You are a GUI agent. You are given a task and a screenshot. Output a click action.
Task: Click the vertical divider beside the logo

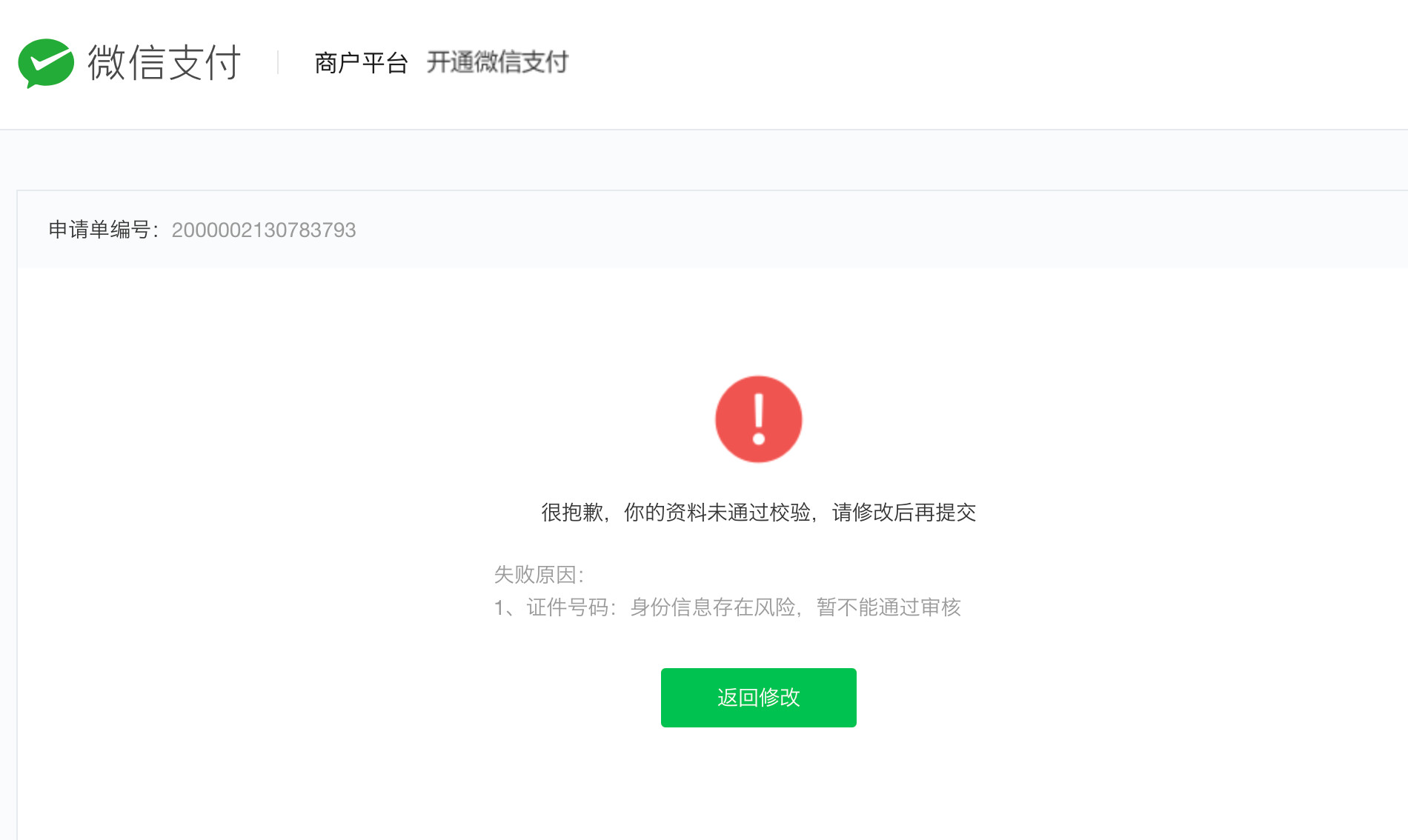pyautogui.click(x=278, y=62)
